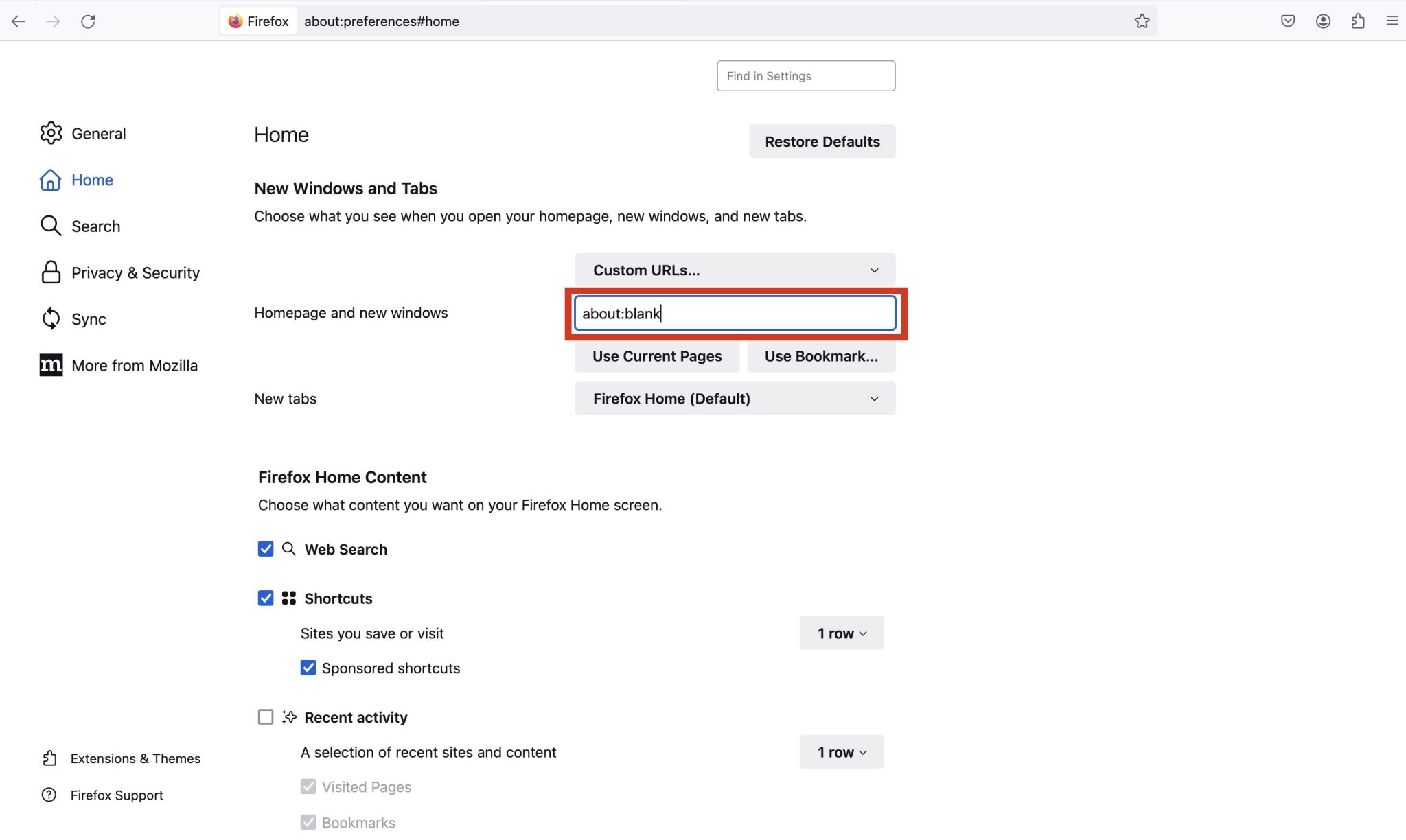Bookmark this page using the star icon
Screen dimensions: 1406x840
coord(1142,21)
